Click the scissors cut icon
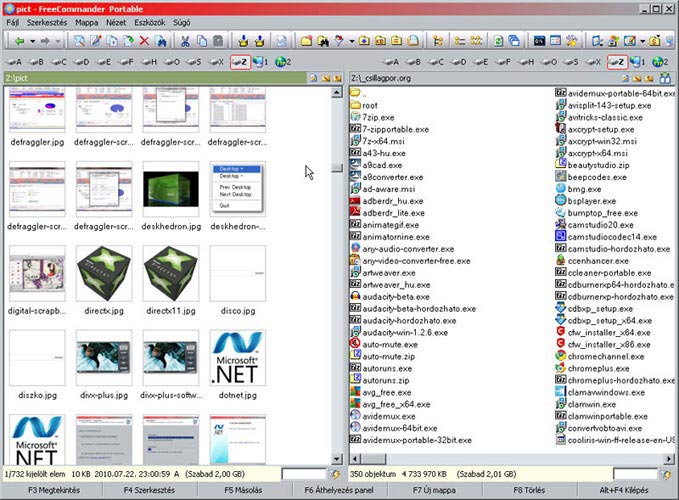This screenshot has height=500, width=679. coord(186,41)
